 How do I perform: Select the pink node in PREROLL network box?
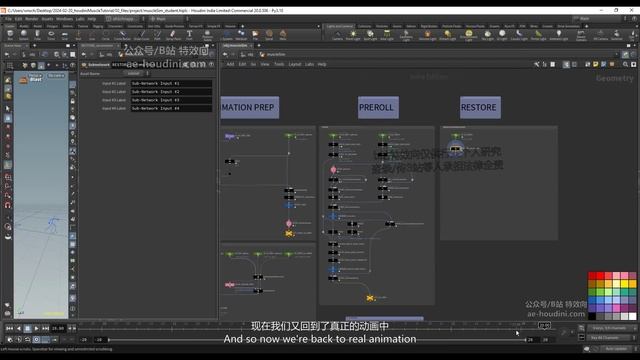point(333,169)
